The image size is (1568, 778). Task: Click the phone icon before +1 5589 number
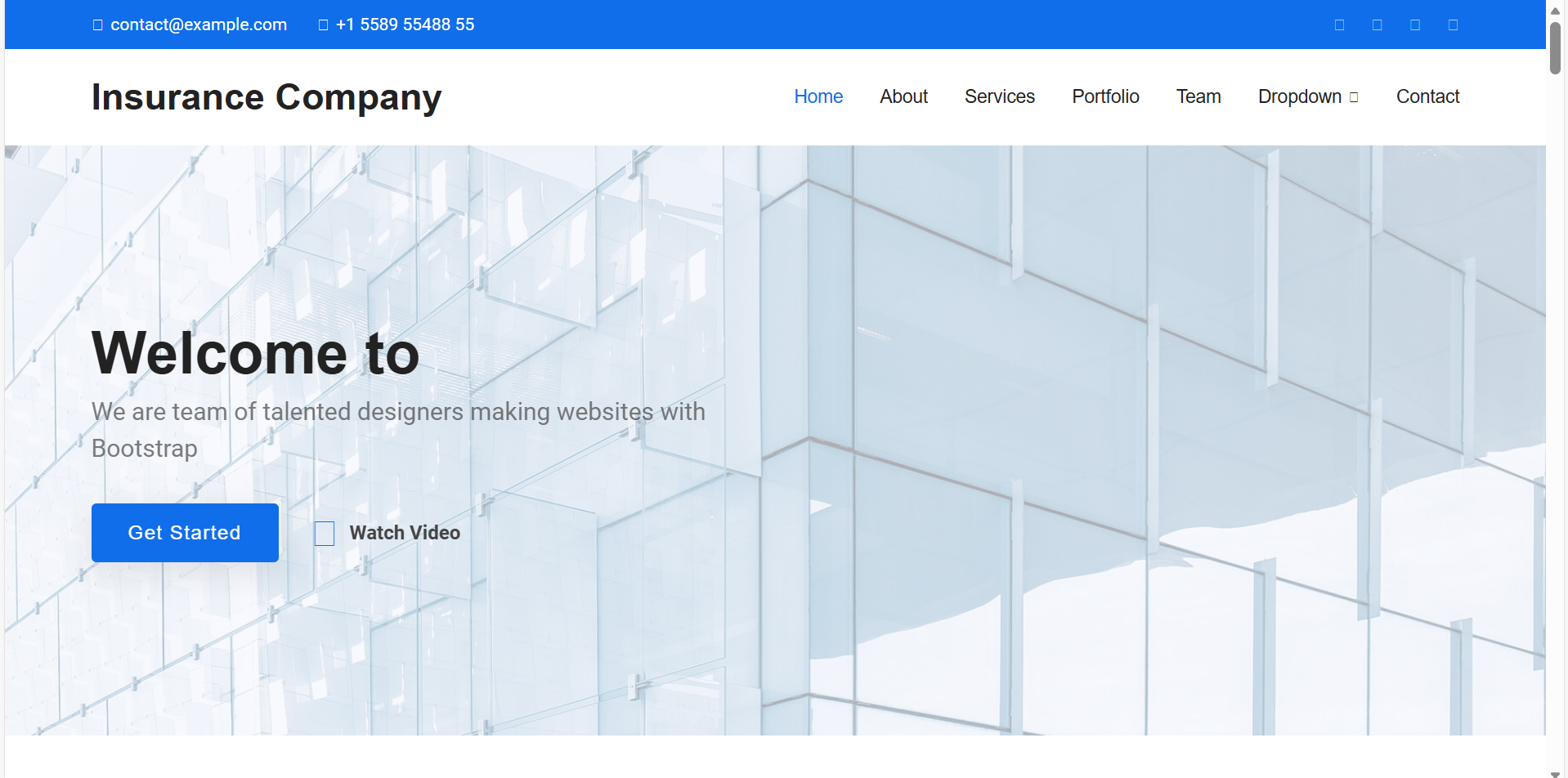click(x=324, y=25)
